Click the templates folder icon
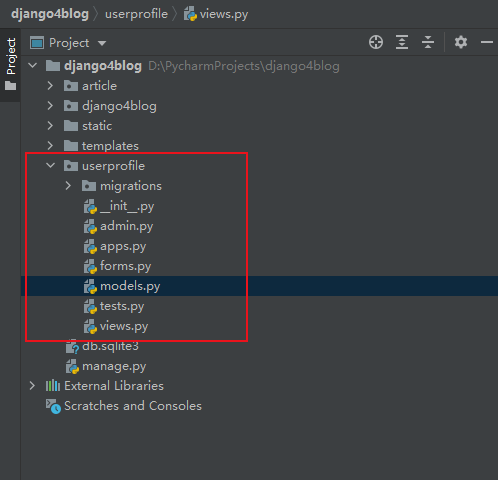The height and width of the screenshot is (480, 498). 71,146
